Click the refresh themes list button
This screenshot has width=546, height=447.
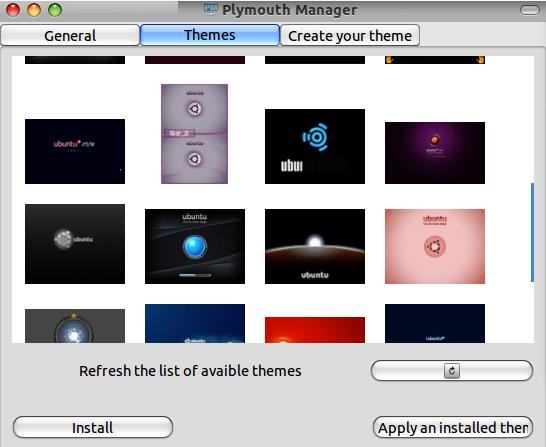pyautogui.click(x=452, y=370)
